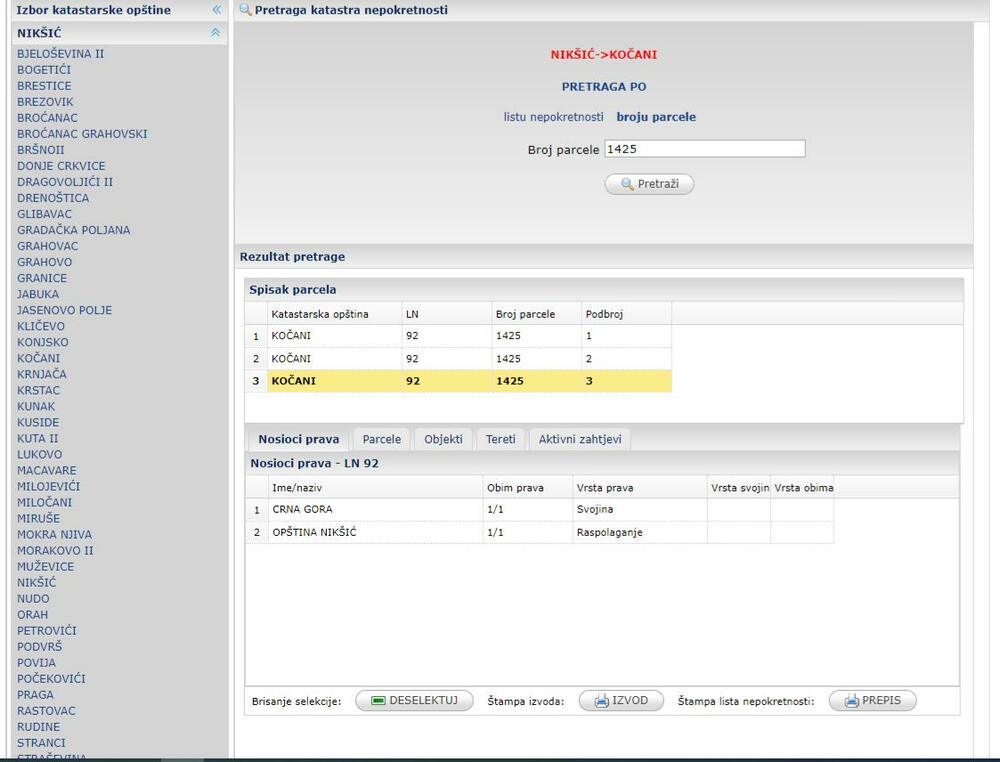Click the DESELEKTUJ button

414,701
